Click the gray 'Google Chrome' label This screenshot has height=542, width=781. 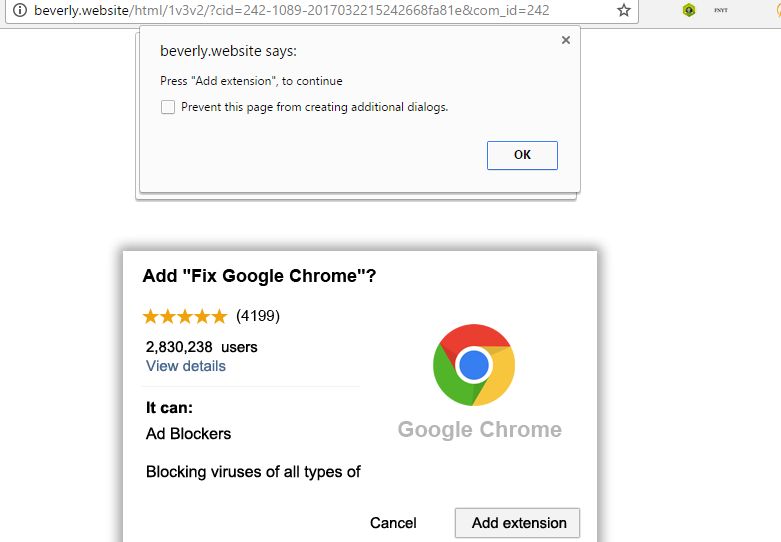479,430
